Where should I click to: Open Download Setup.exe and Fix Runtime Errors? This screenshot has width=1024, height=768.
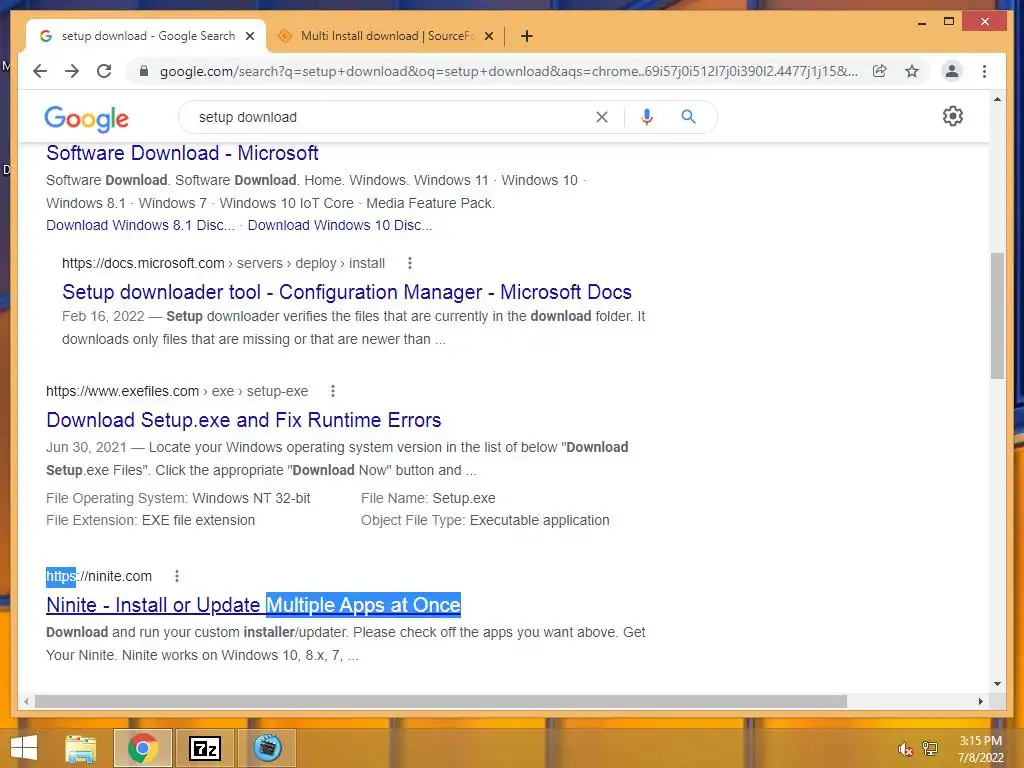point(244,420)
